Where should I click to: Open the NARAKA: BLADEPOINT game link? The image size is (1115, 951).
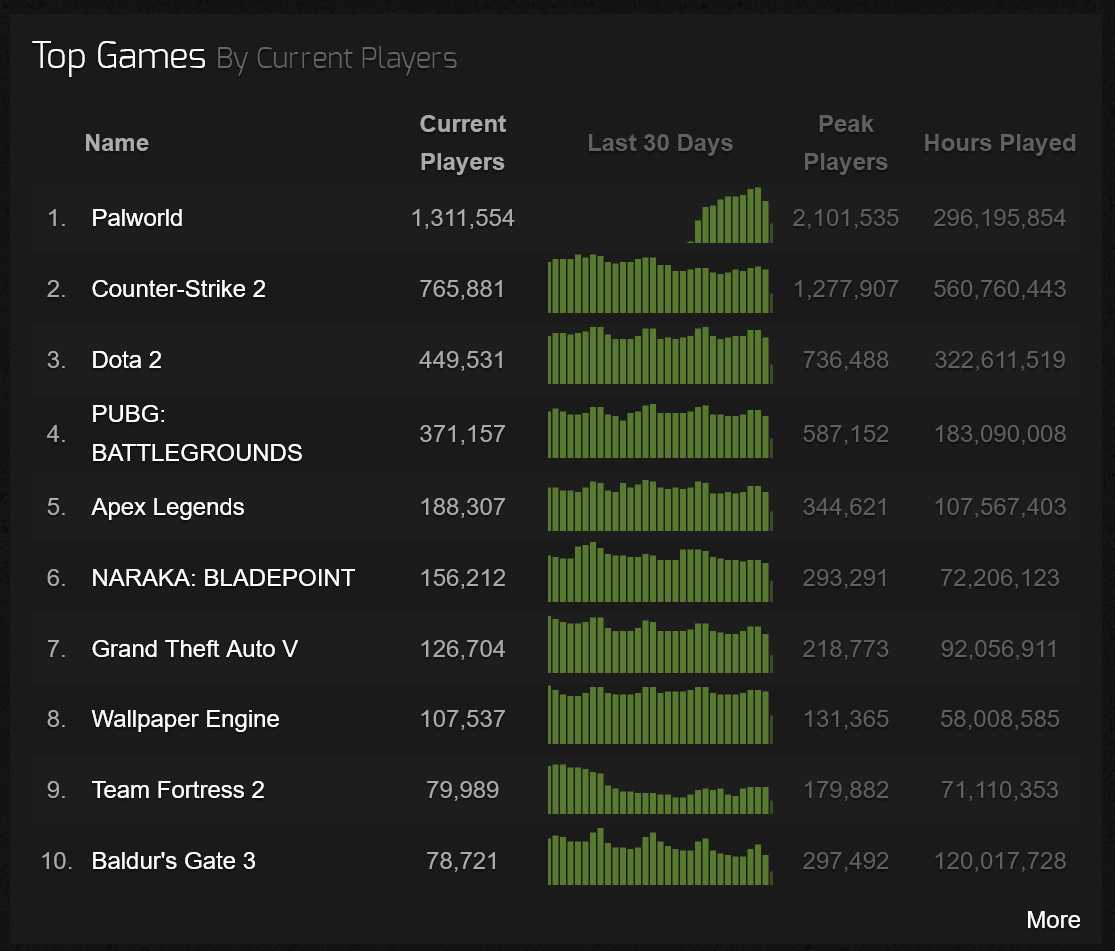coord(223,578)
